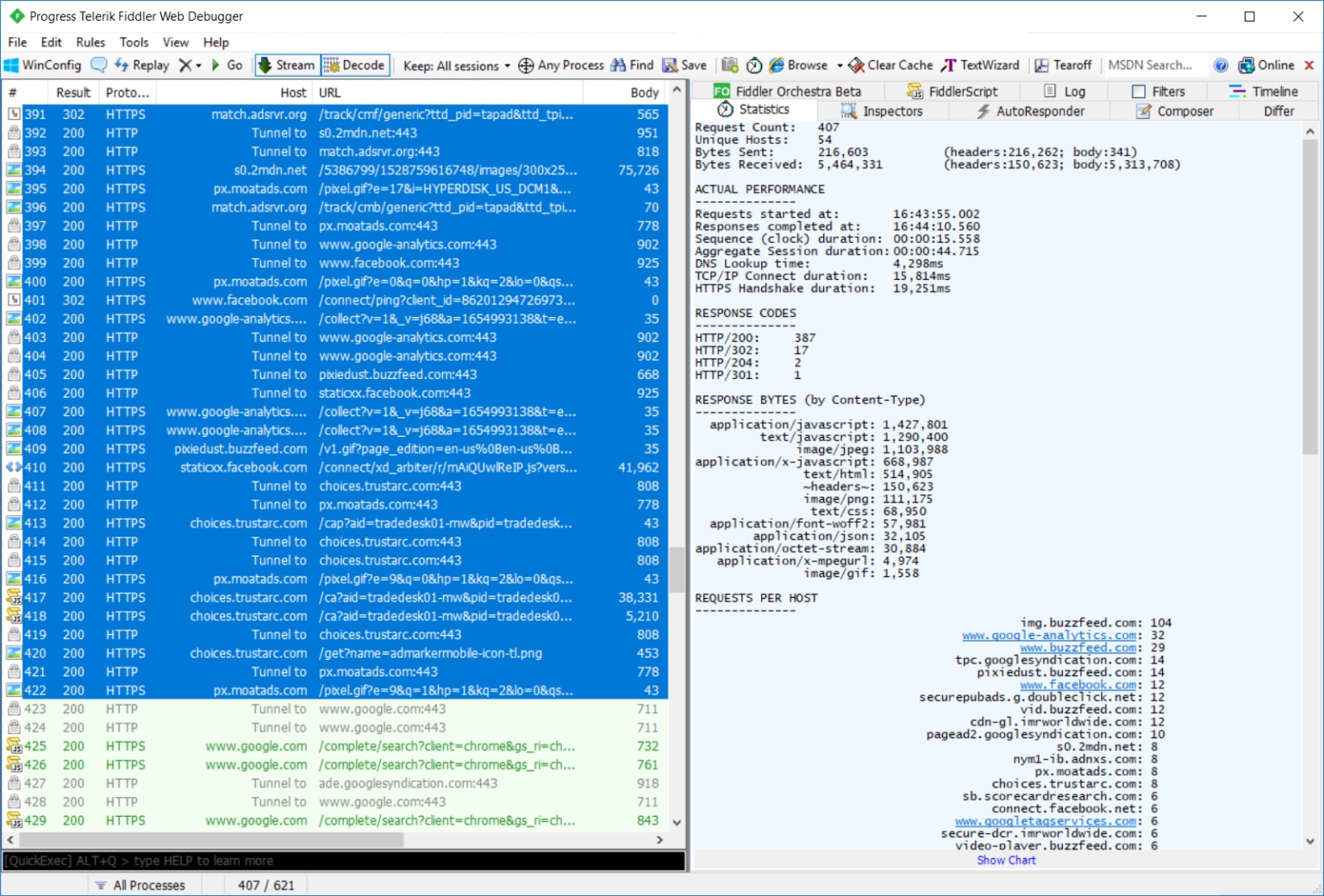The width and height of the screenshot is (1324, 896).
Task: Click the session list vertical scrollbar thumb
Action: click(677, 569)
